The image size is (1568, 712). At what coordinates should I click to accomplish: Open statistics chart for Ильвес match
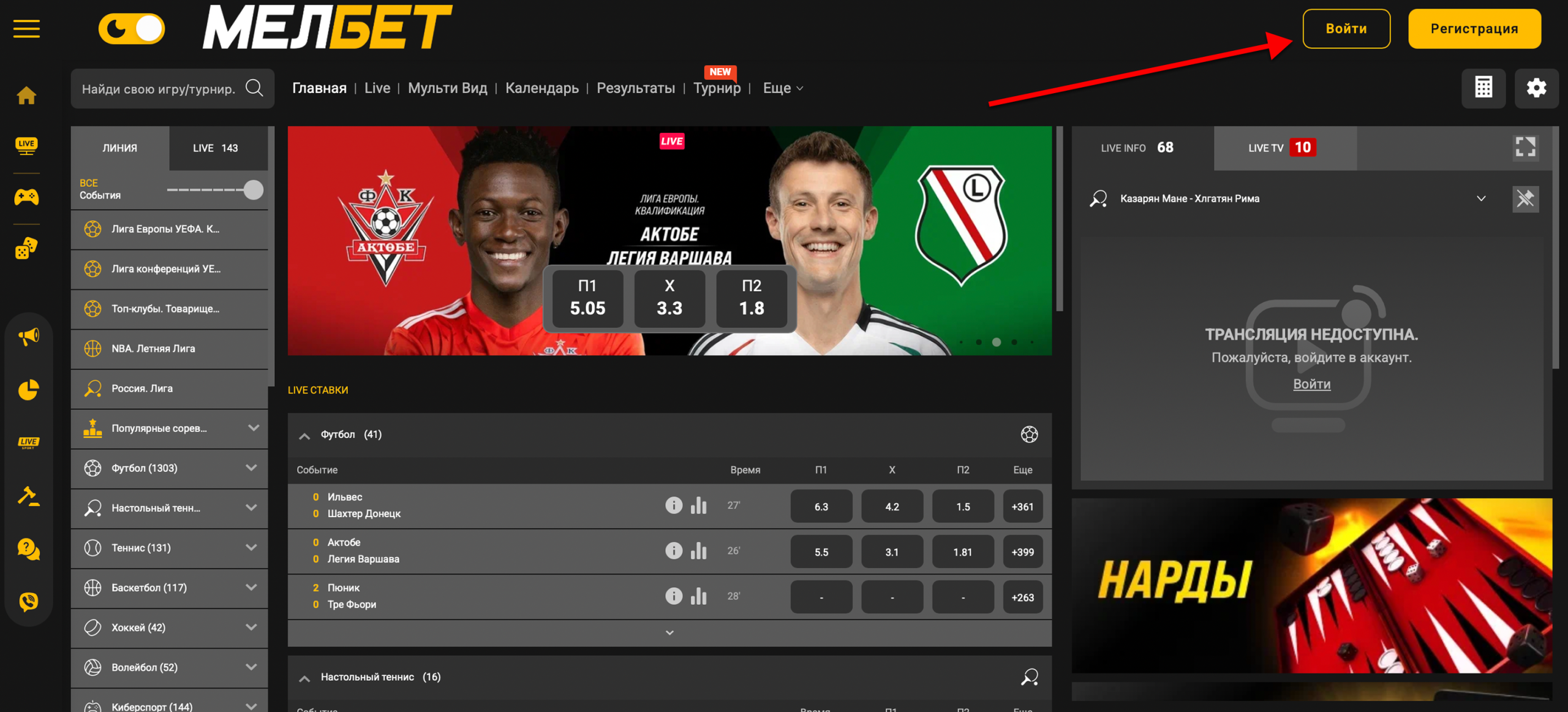(699, 506)
